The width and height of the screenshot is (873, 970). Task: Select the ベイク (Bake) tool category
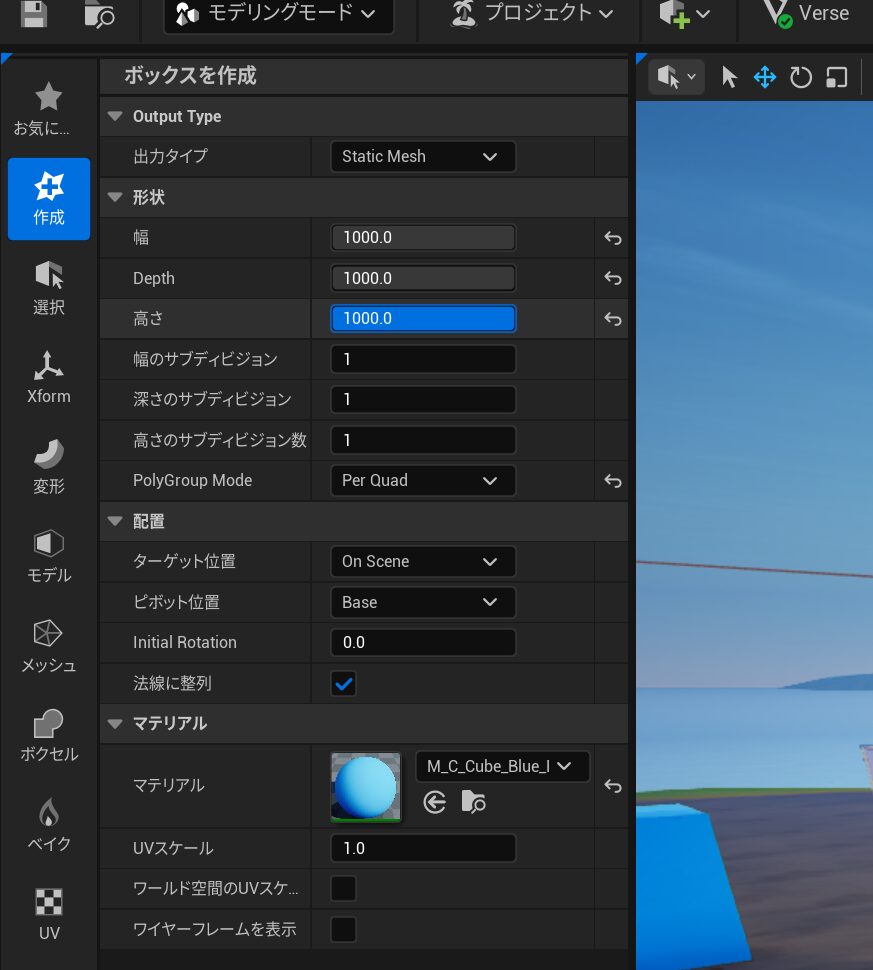48,823
